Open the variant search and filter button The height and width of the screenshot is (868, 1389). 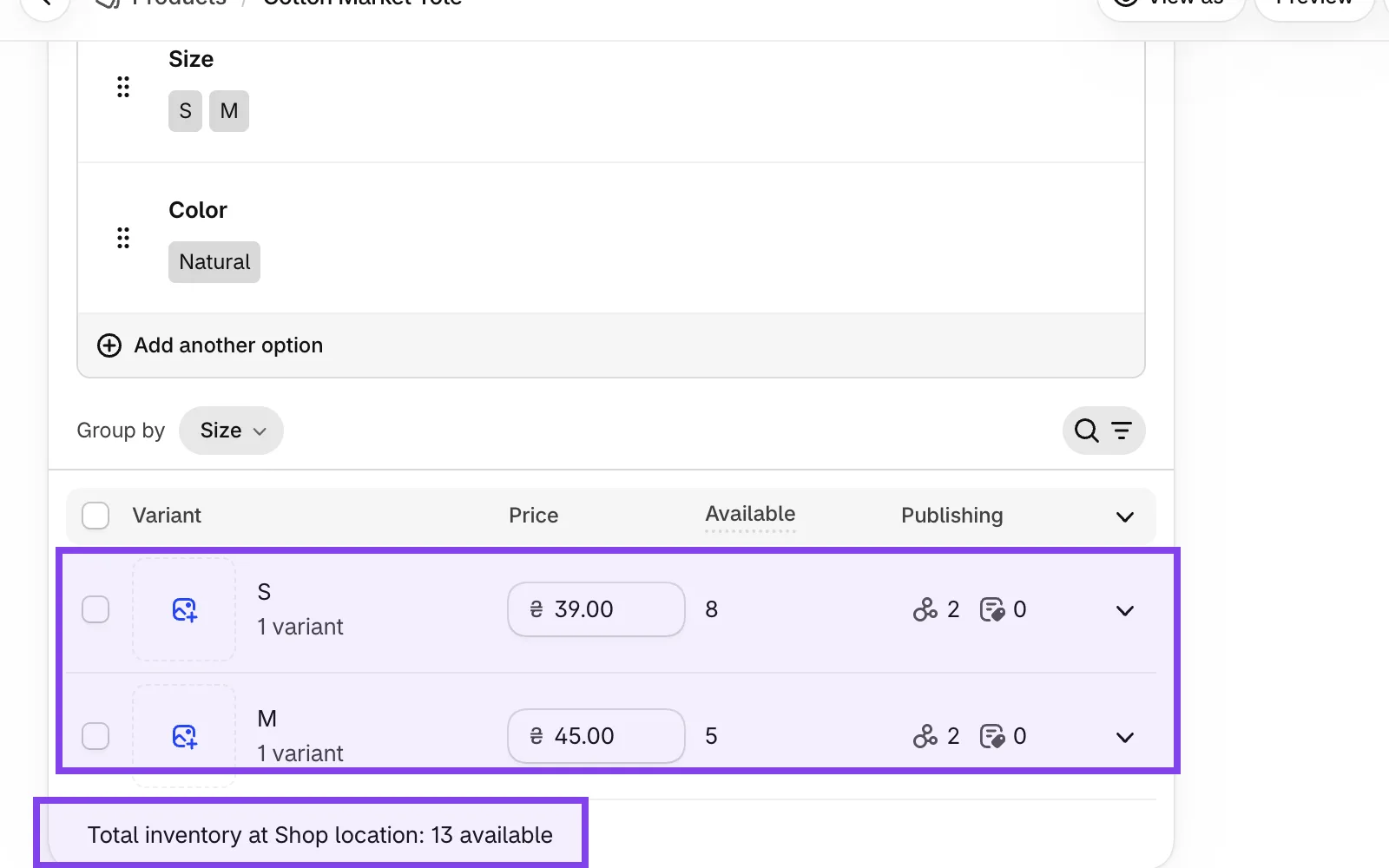pos(1103,431)
